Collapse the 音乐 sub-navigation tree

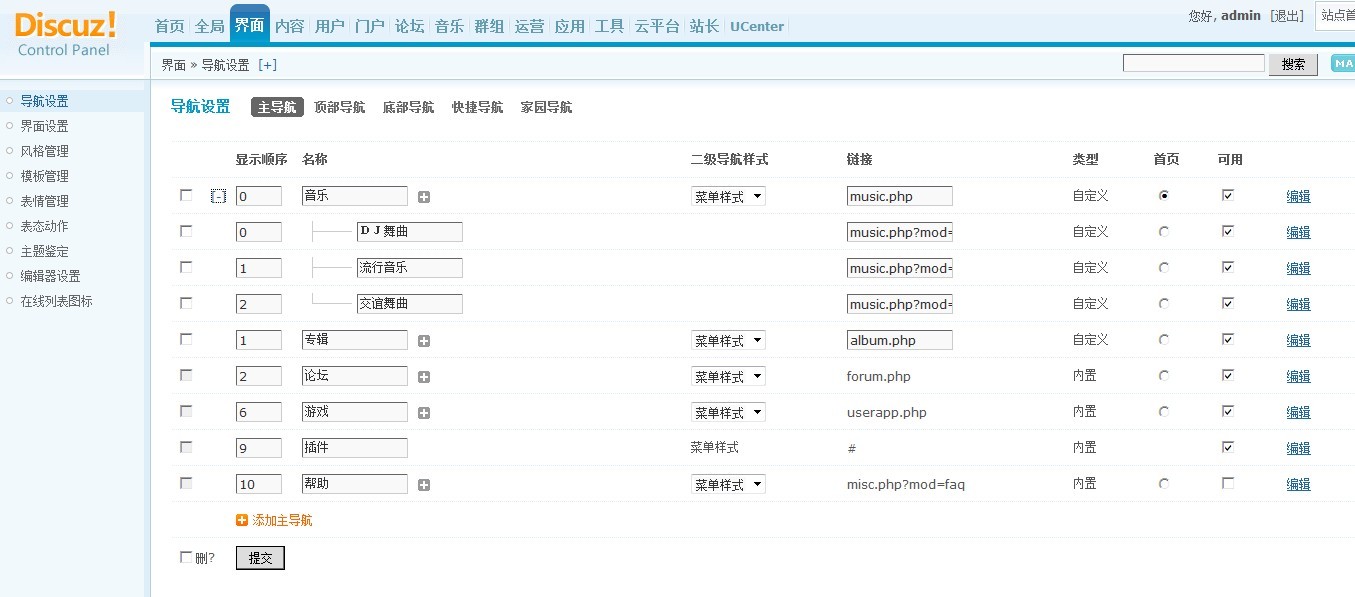point(218,196)
